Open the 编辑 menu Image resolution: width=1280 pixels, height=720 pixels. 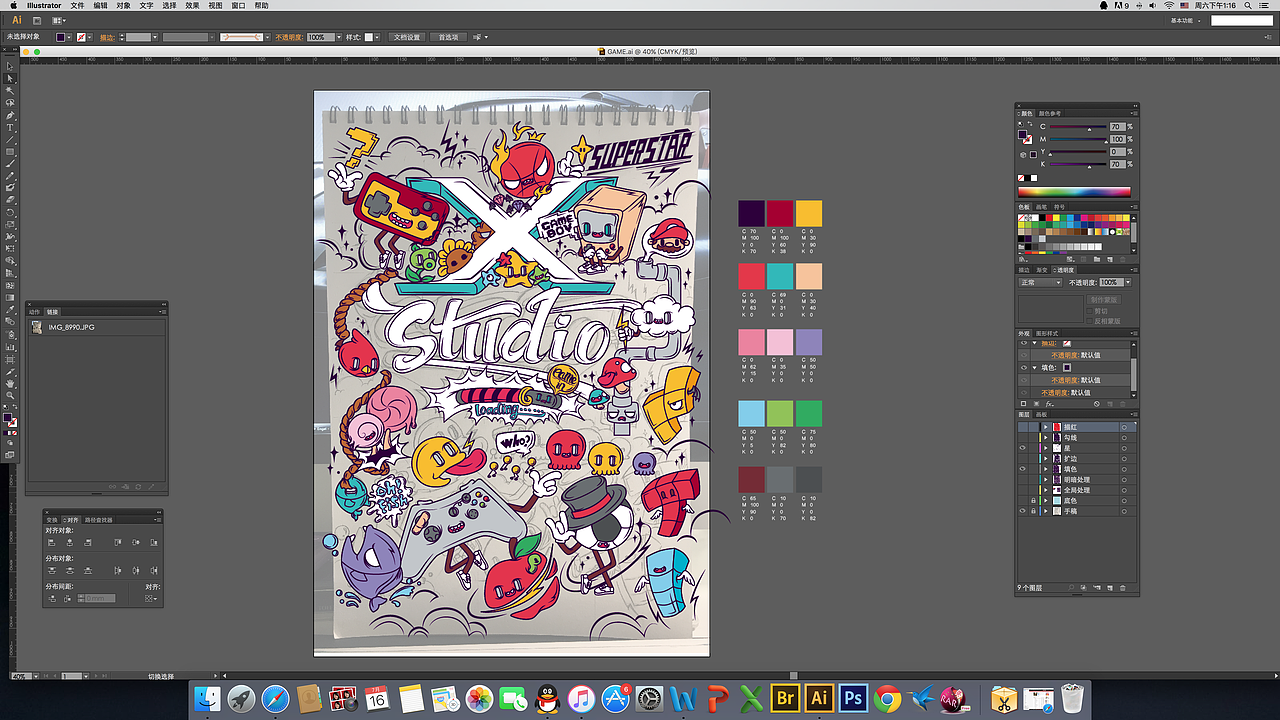pyautogui.click(x=100, y=5)
